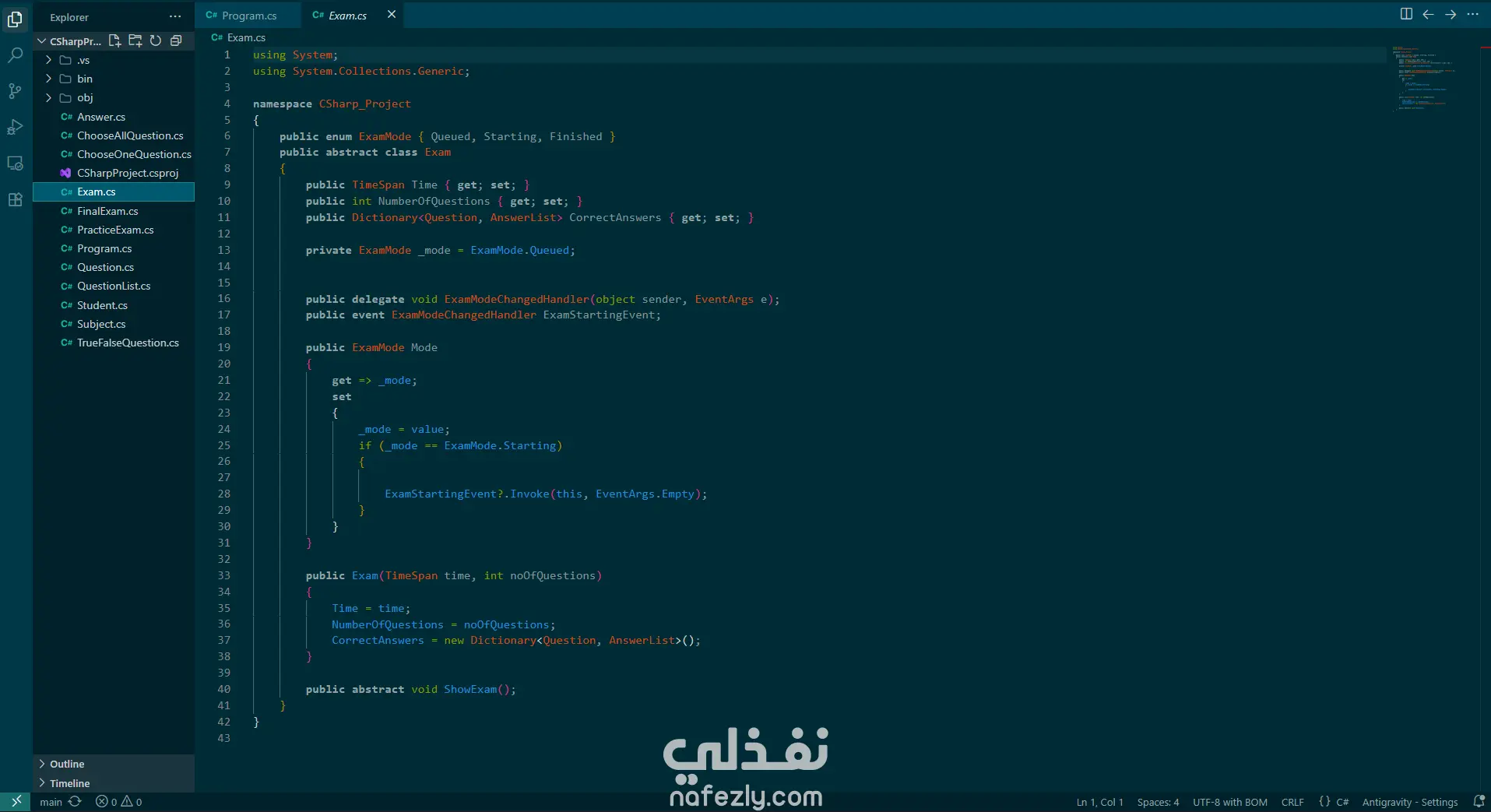Image resolution: width=1491 pixels, height=812 pixels.
Task: Open Answer.cs from the explorer
Action: (x=114, y=117)
